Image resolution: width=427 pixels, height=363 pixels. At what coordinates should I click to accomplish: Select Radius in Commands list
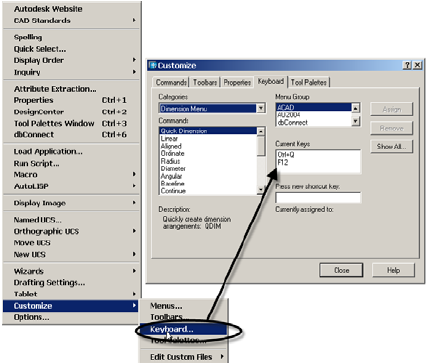coord(208,161)
